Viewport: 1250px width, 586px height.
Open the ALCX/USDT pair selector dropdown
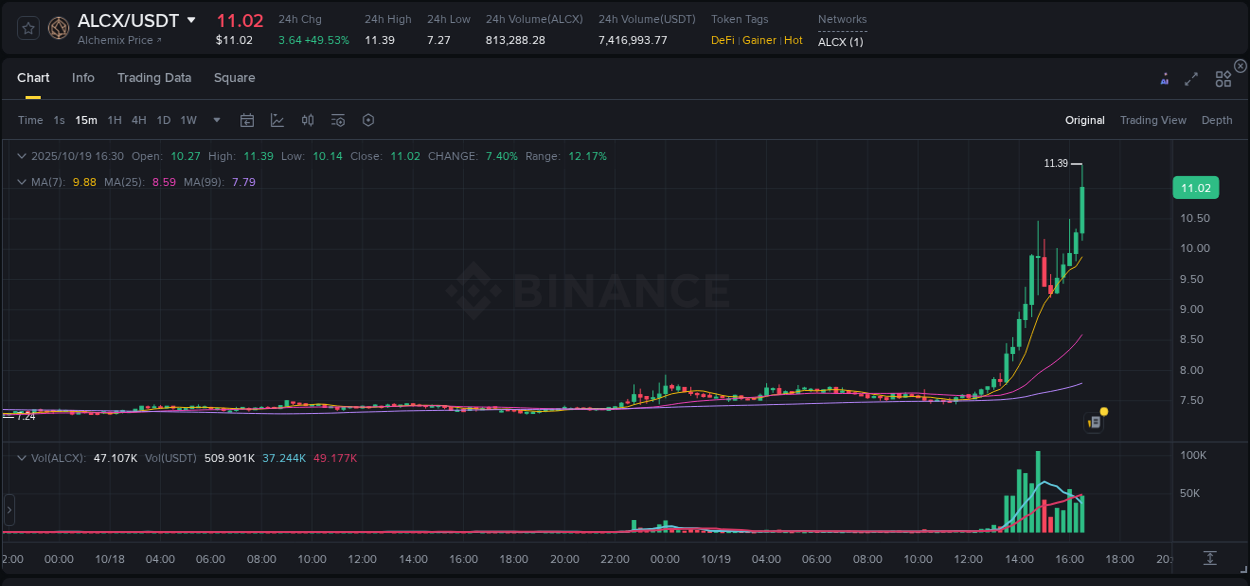pos(191,20)
